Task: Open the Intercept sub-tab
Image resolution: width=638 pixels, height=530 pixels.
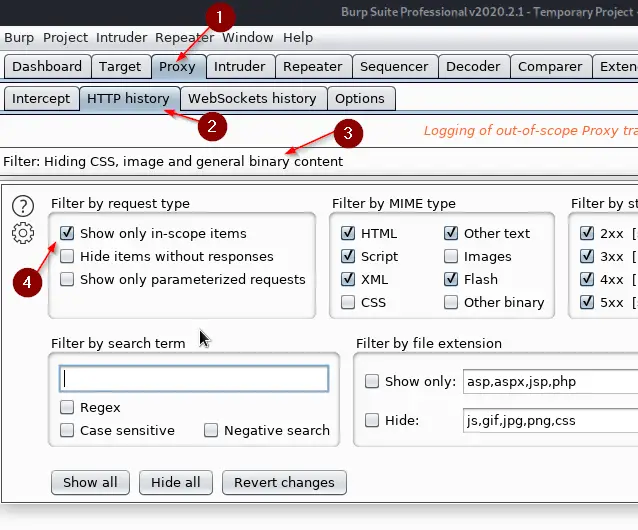Action: [x=41, y=98]
